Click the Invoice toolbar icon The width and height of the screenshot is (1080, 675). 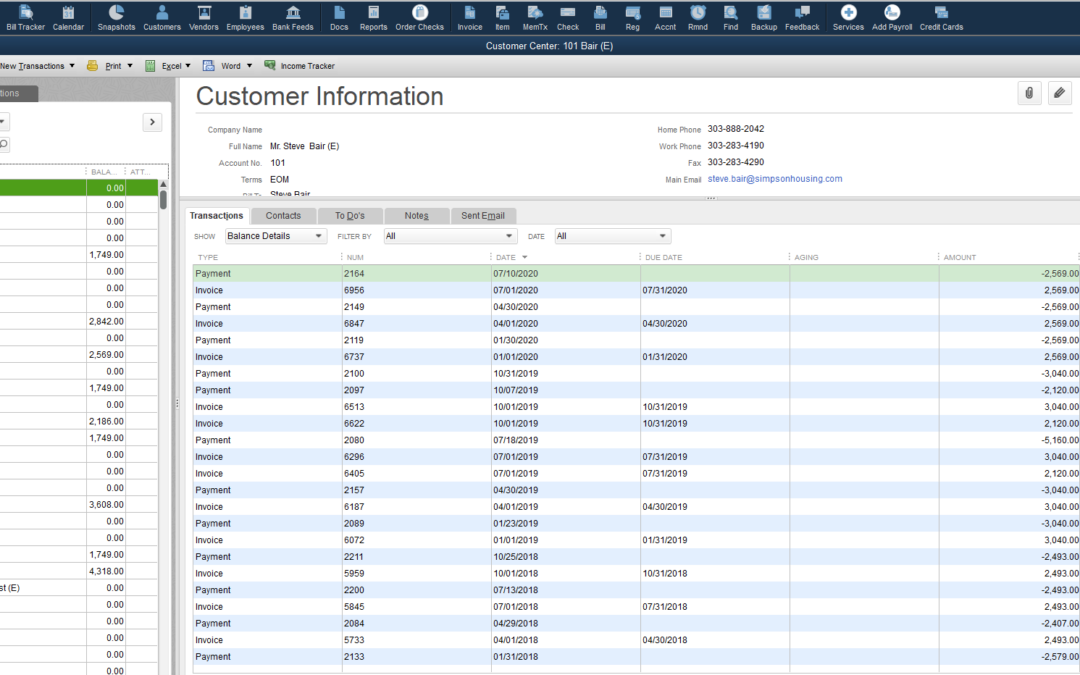469,16
